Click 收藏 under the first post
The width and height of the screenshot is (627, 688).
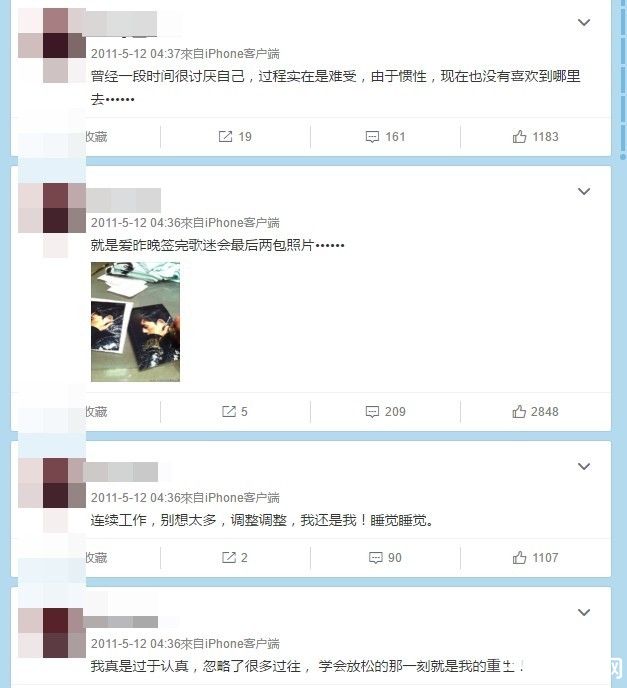point(96,137)
